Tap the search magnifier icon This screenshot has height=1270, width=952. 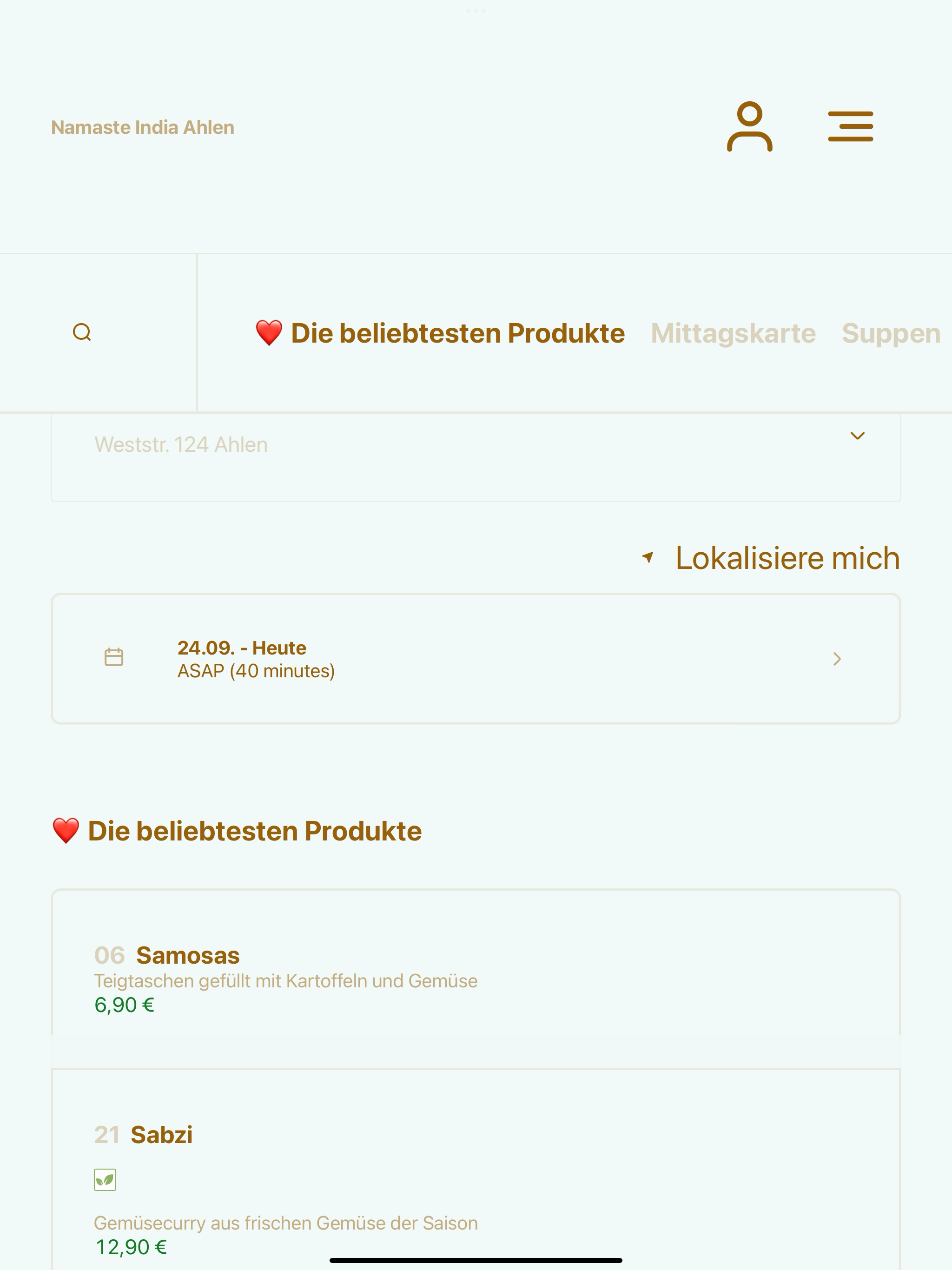(82, 332)
